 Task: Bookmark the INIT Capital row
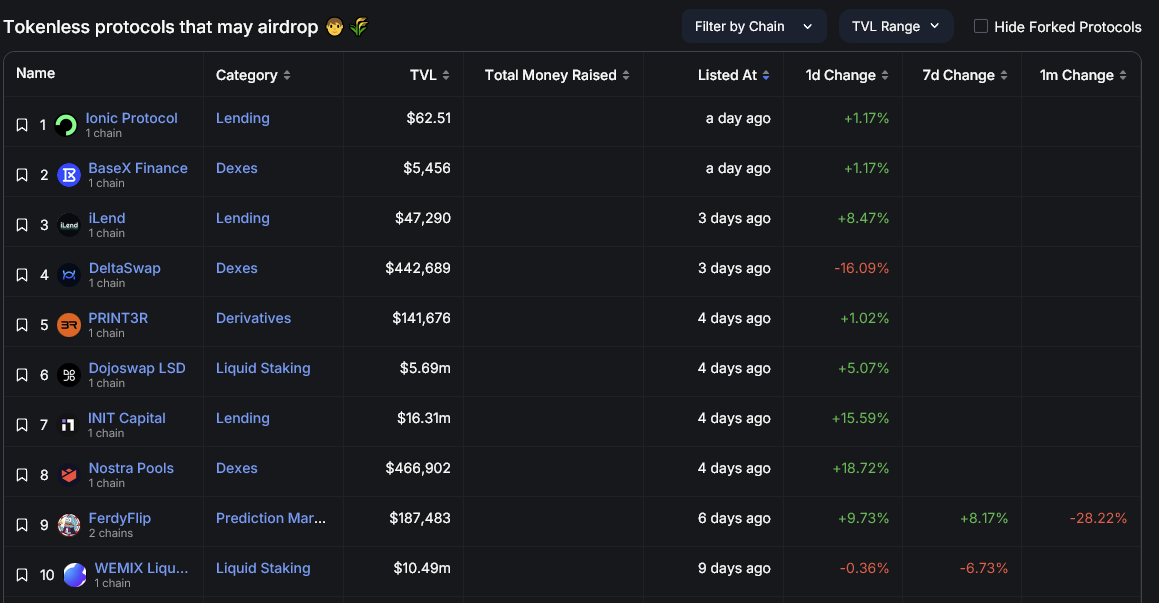(22, 425)
